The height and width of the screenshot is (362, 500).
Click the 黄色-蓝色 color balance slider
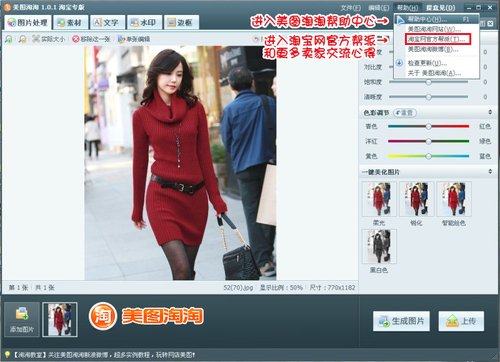tap(429, 156)
